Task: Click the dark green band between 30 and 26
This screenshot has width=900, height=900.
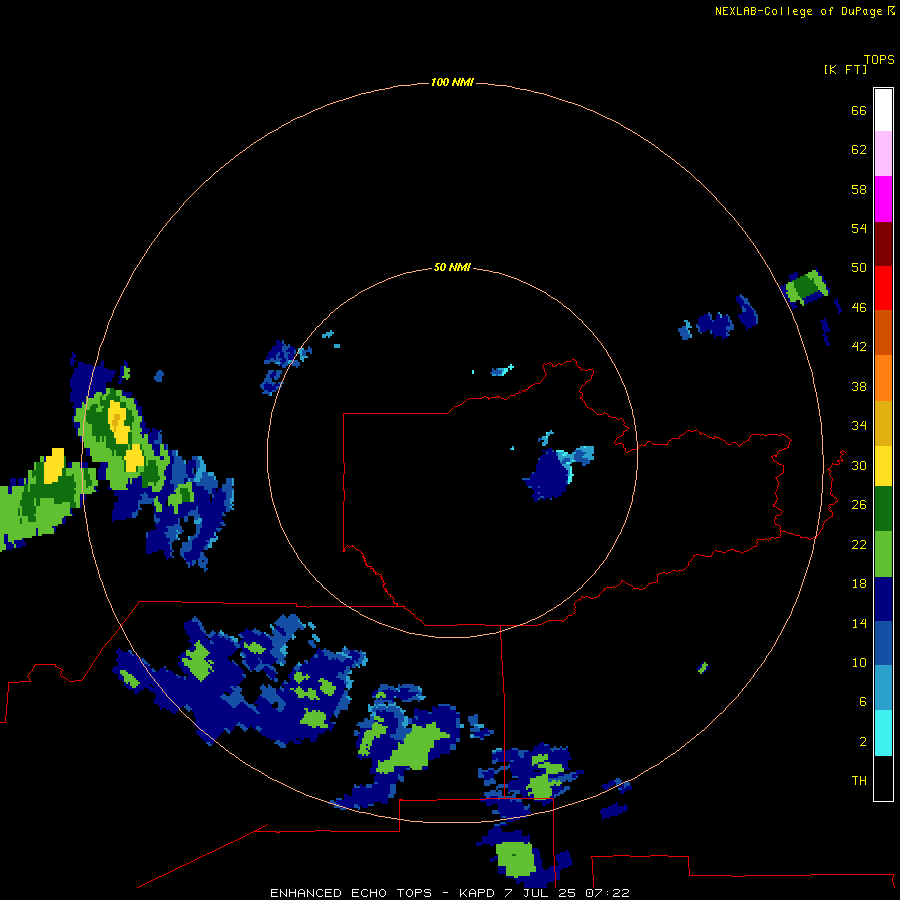Action: pos(883,509)
